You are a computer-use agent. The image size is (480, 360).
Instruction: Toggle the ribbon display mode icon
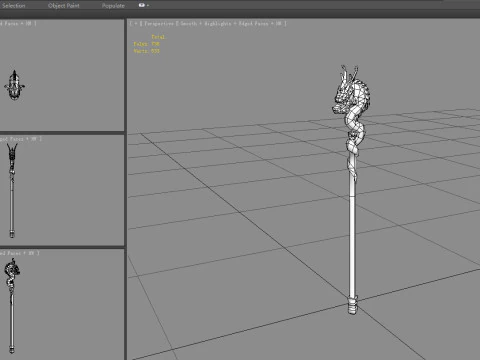142,5
